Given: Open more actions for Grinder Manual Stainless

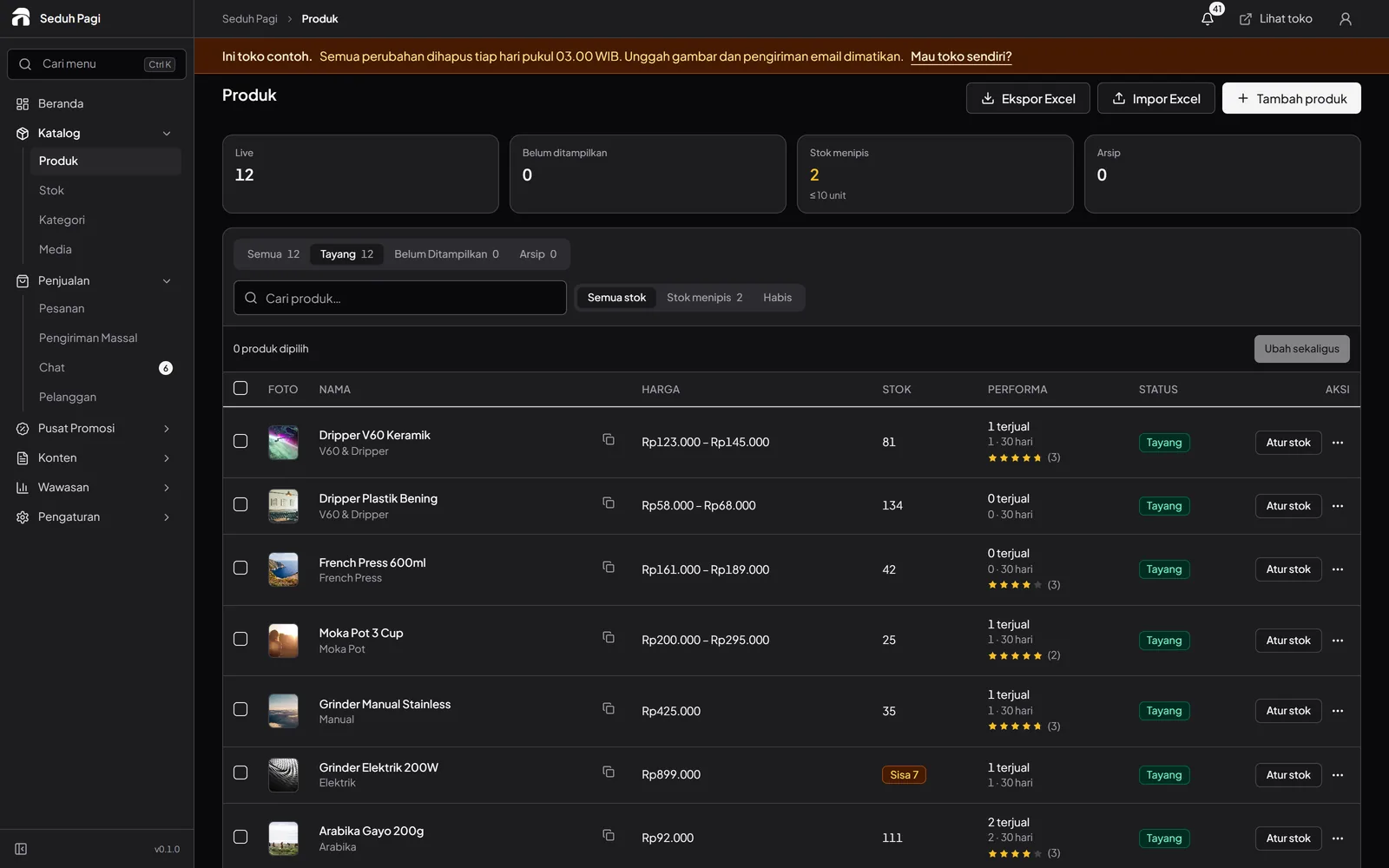Looking at the screenshot, I should click(x=1338, y=711).
